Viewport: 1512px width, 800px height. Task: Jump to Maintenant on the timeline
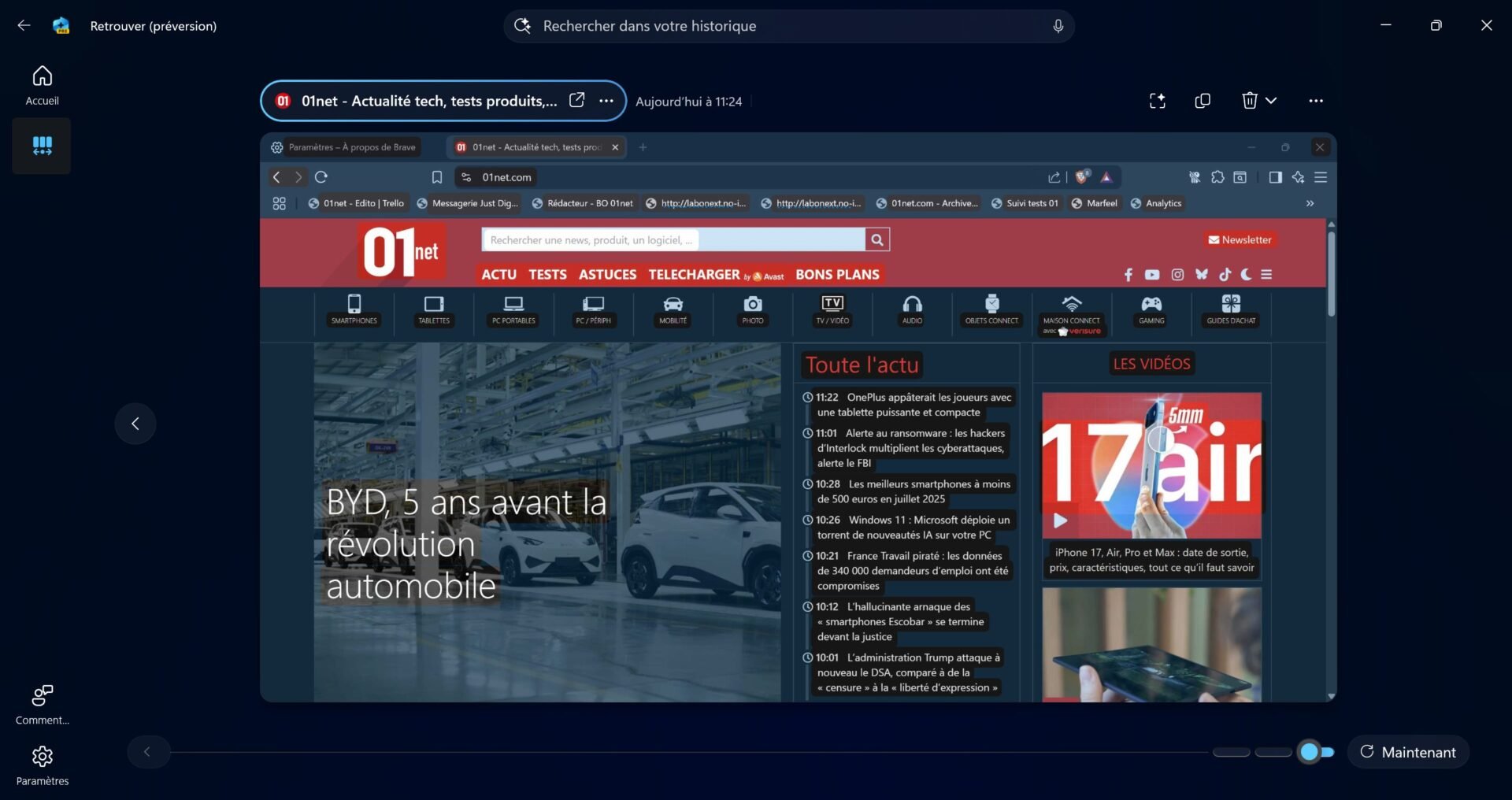coord(1408,752)
